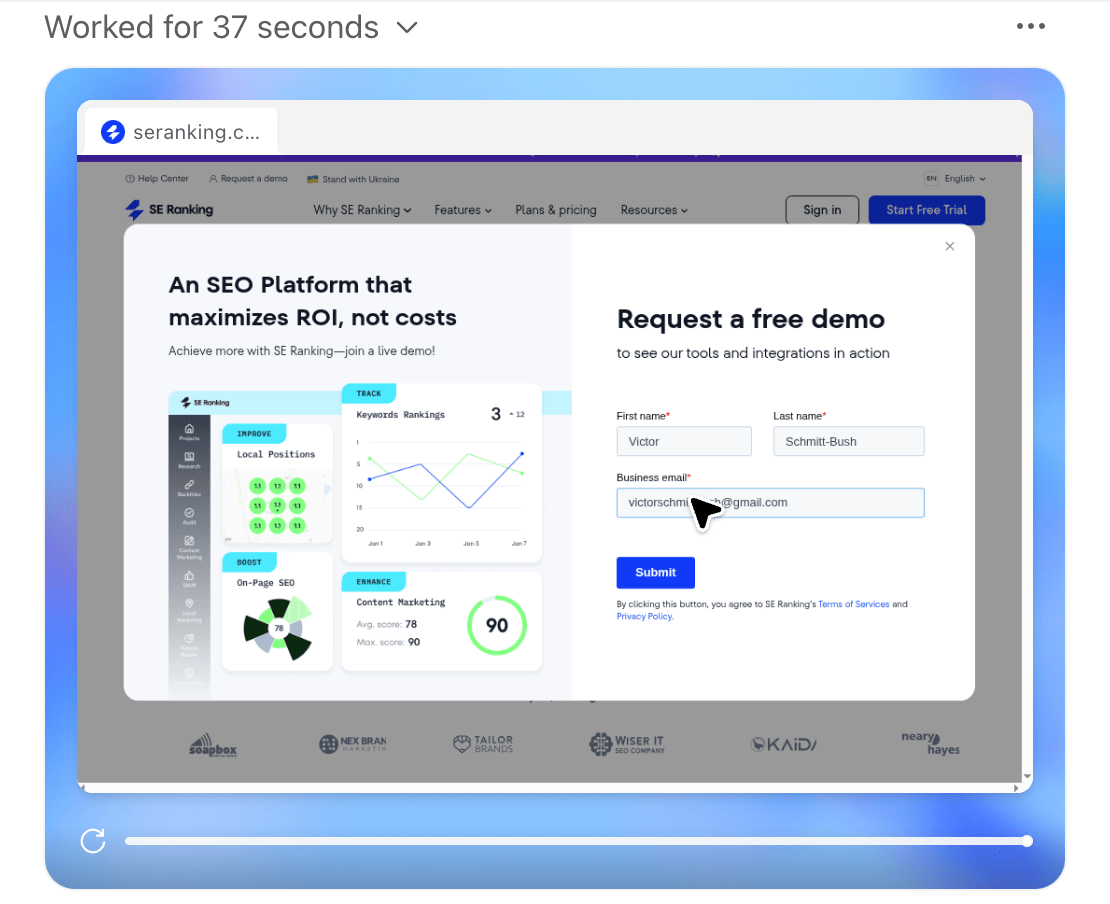Click the vertical scrollbar down arrow

click(1027, 776)
